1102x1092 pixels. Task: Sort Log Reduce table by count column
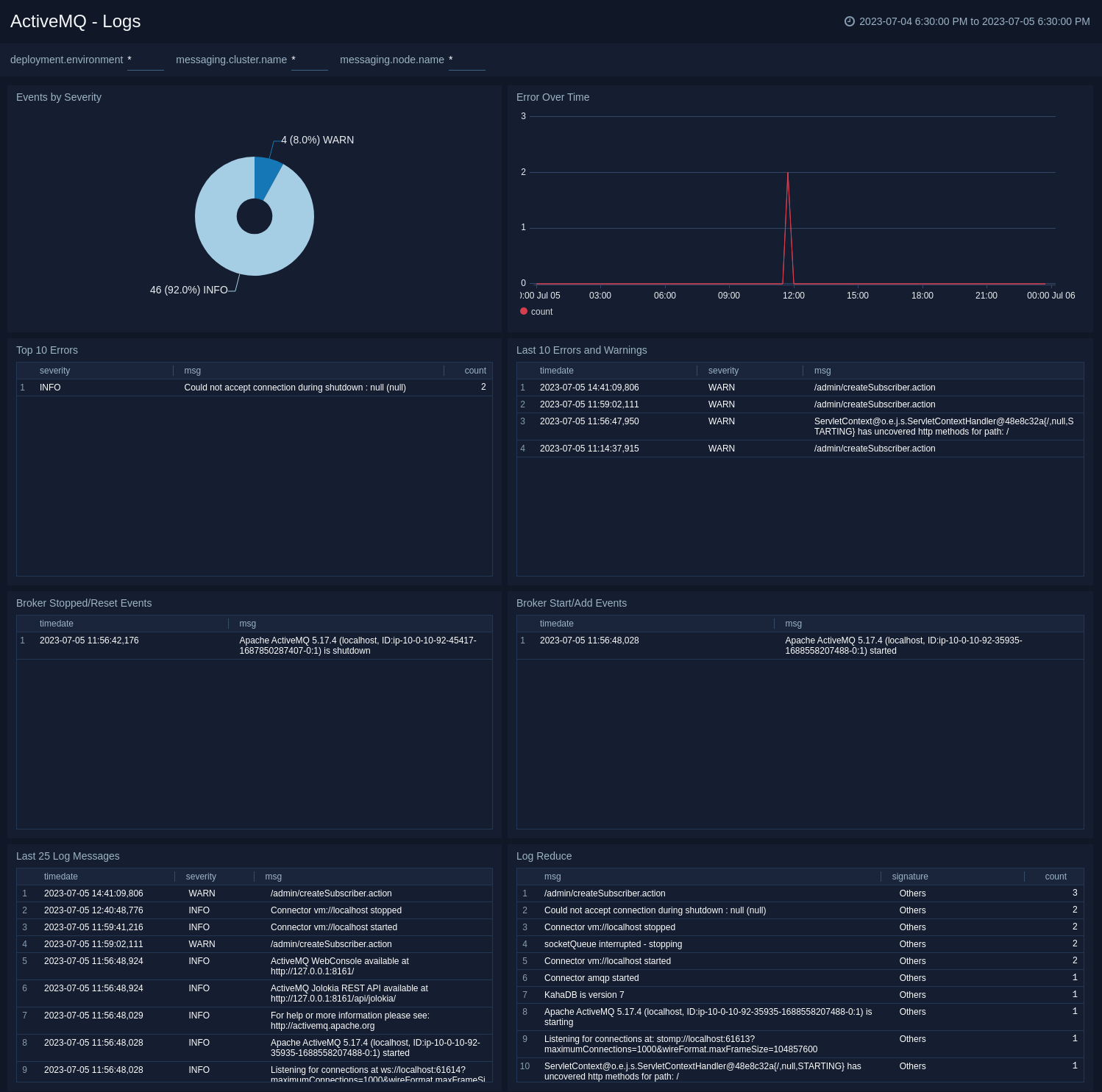click(x=1056, y=877)
